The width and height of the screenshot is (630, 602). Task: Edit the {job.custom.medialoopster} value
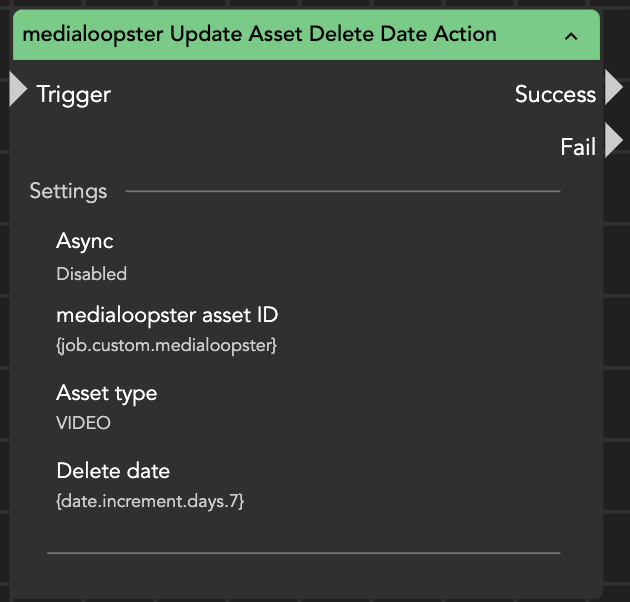pyautogui.click(x=166, y=346)
